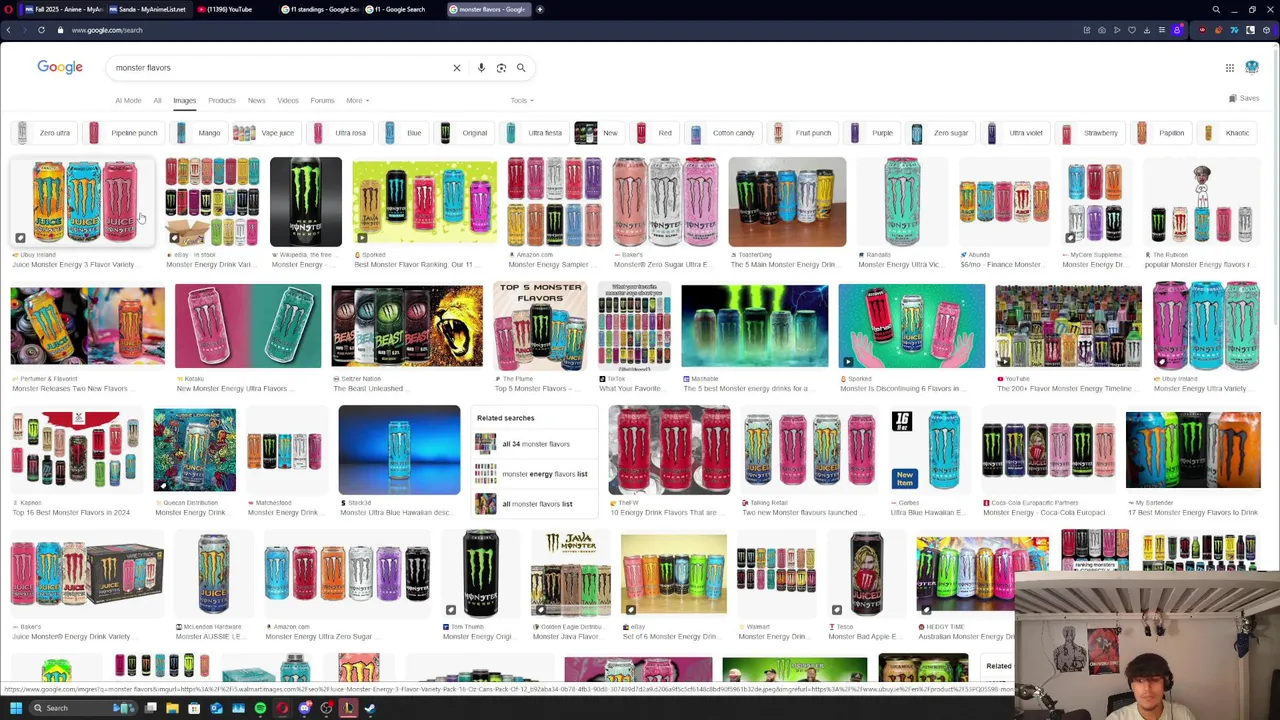Filter by the Strawberry chip
Viewport: 1280px width, 720px height.
pos(1090,133)
